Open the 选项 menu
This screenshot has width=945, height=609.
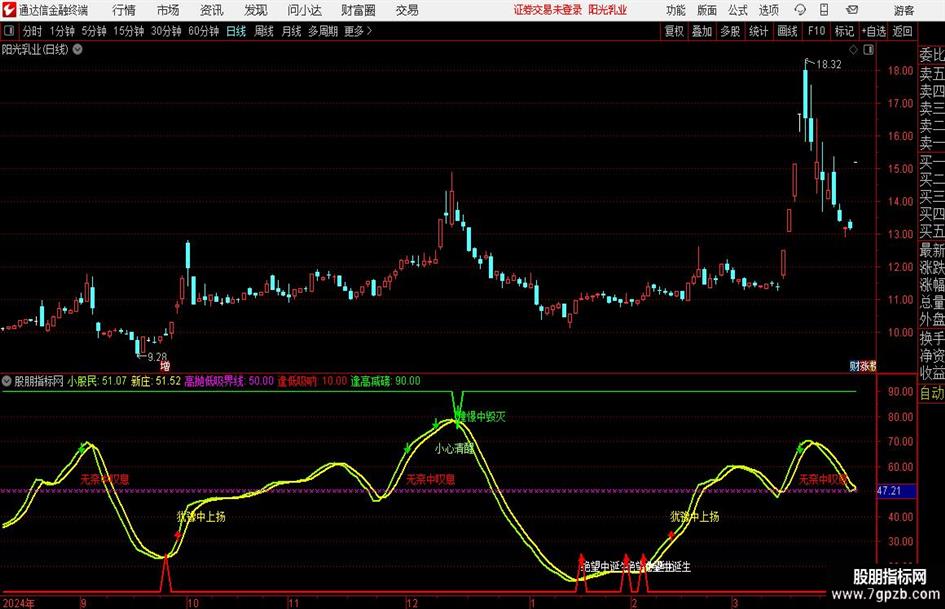768,10
